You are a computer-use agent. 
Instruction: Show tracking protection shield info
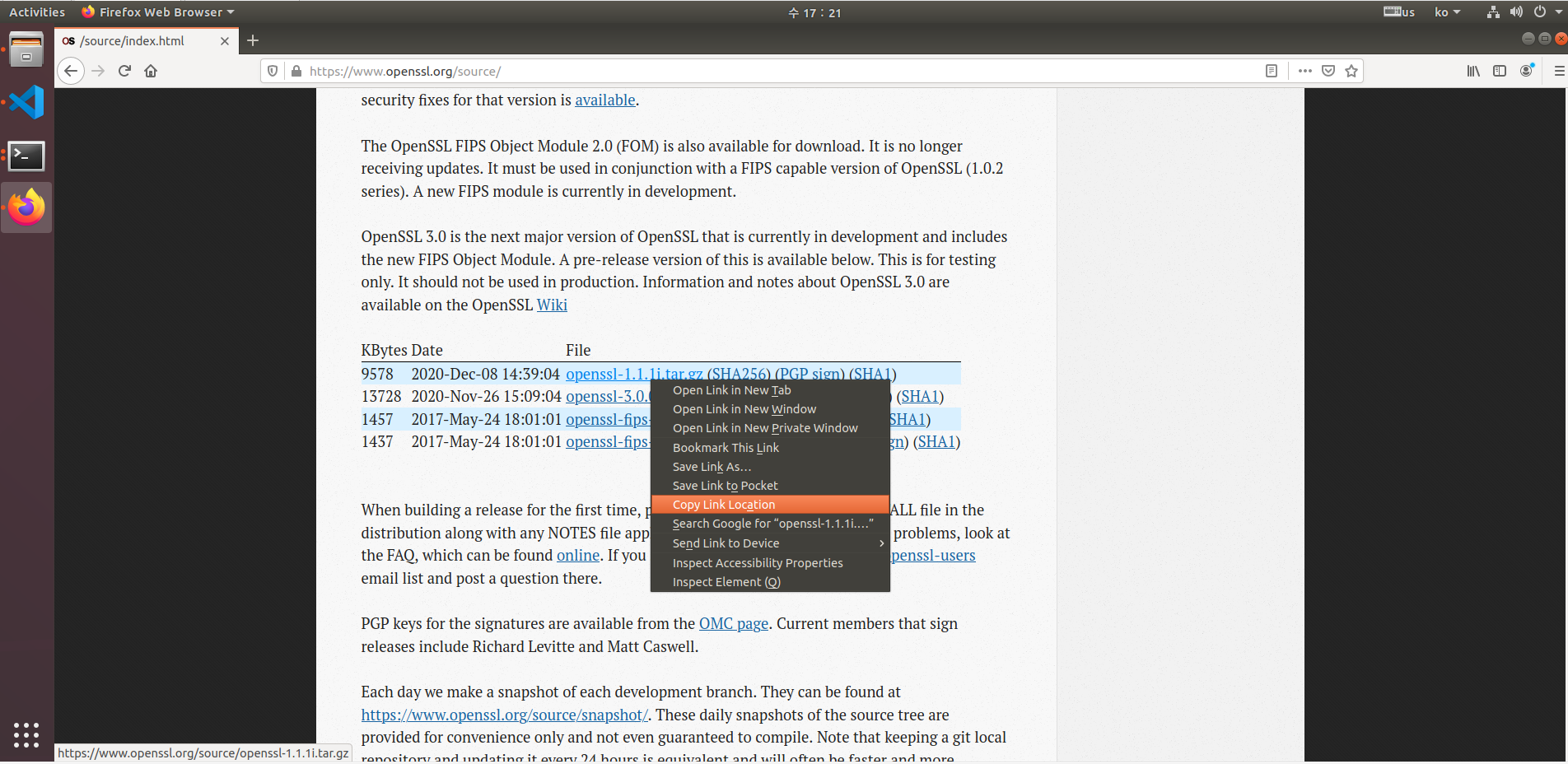pos(273,72)
